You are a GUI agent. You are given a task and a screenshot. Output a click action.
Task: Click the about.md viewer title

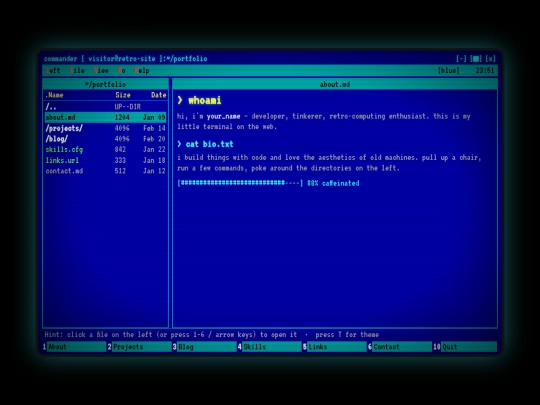[335, 84]
